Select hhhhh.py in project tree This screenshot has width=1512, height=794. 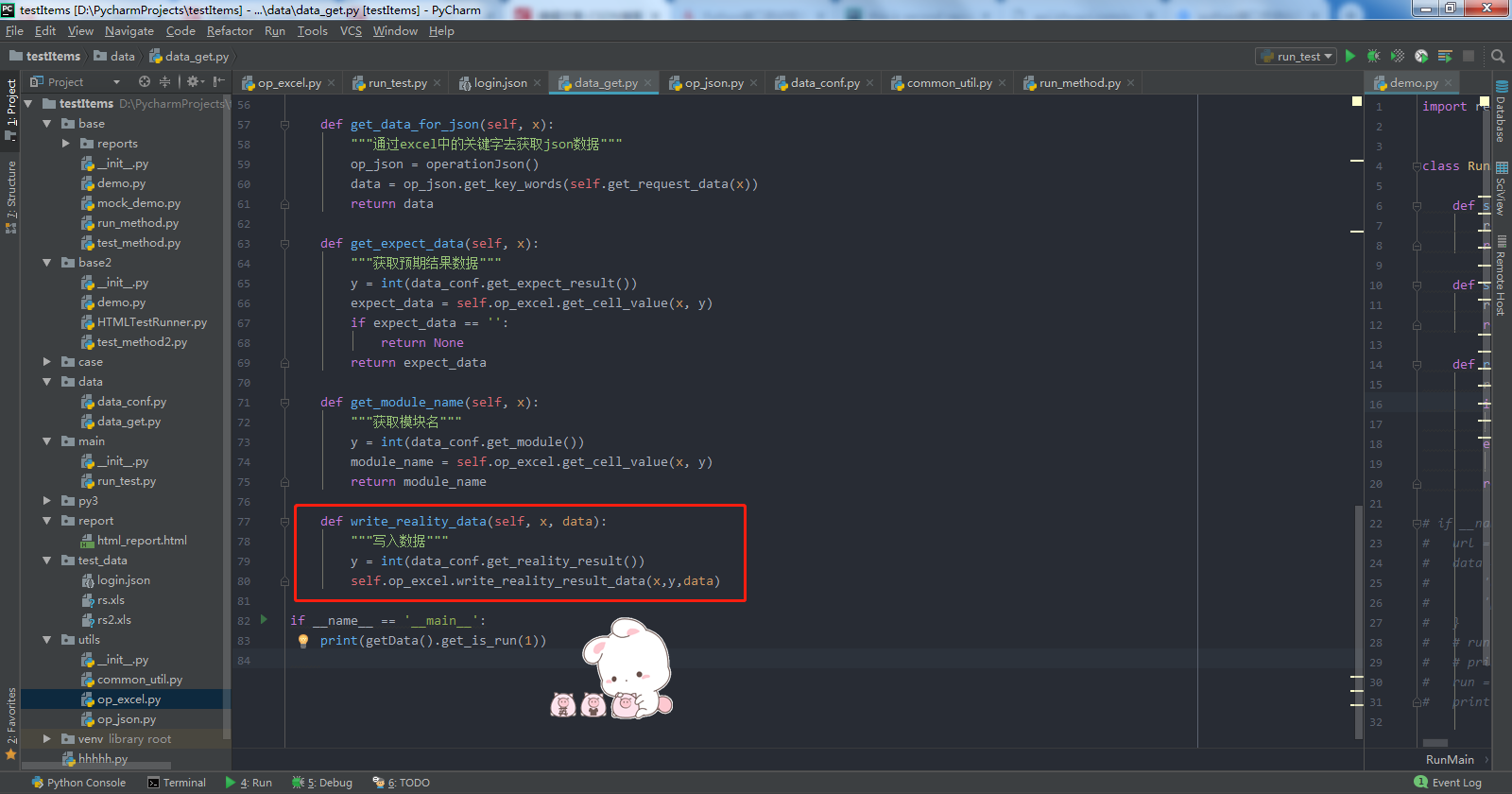94,759
